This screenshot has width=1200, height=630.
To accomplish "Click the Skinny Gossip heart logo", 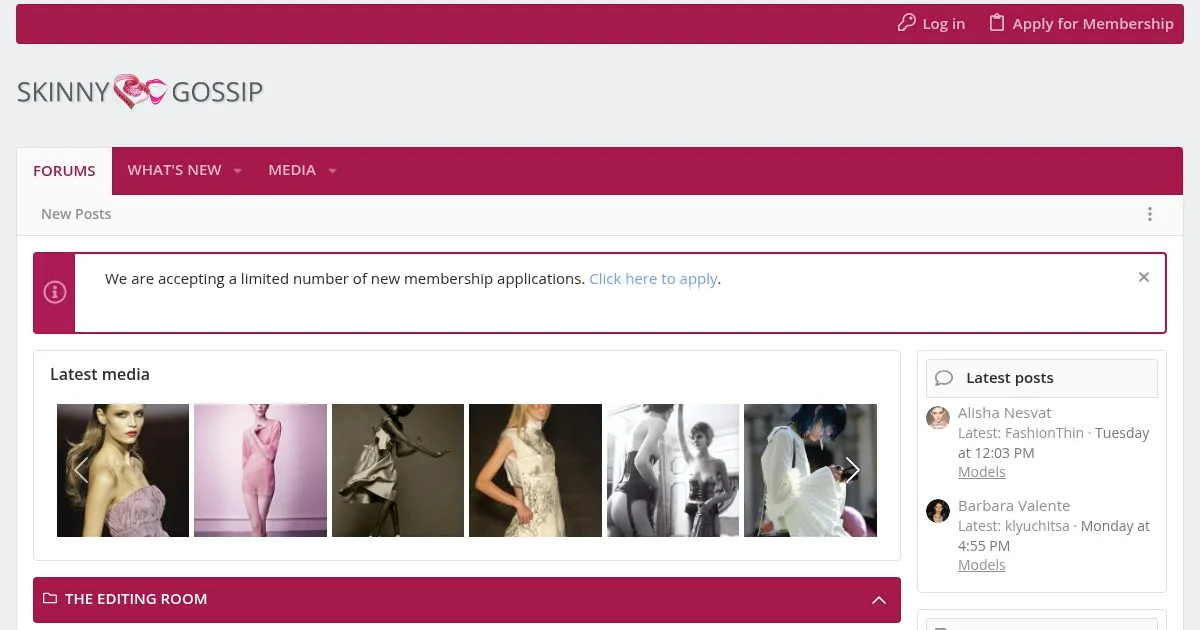I will click(140, 91).
